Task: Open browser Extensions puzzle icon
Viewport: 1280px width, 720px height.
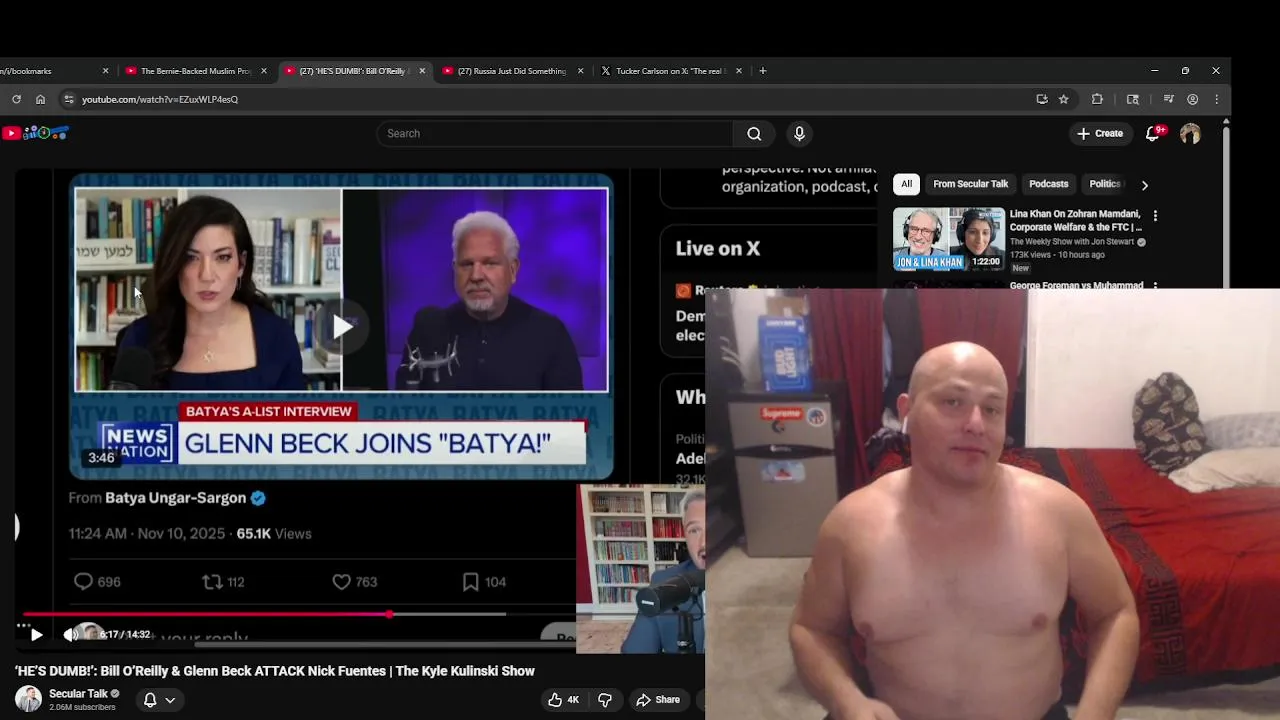Action: pos(1097,99)
